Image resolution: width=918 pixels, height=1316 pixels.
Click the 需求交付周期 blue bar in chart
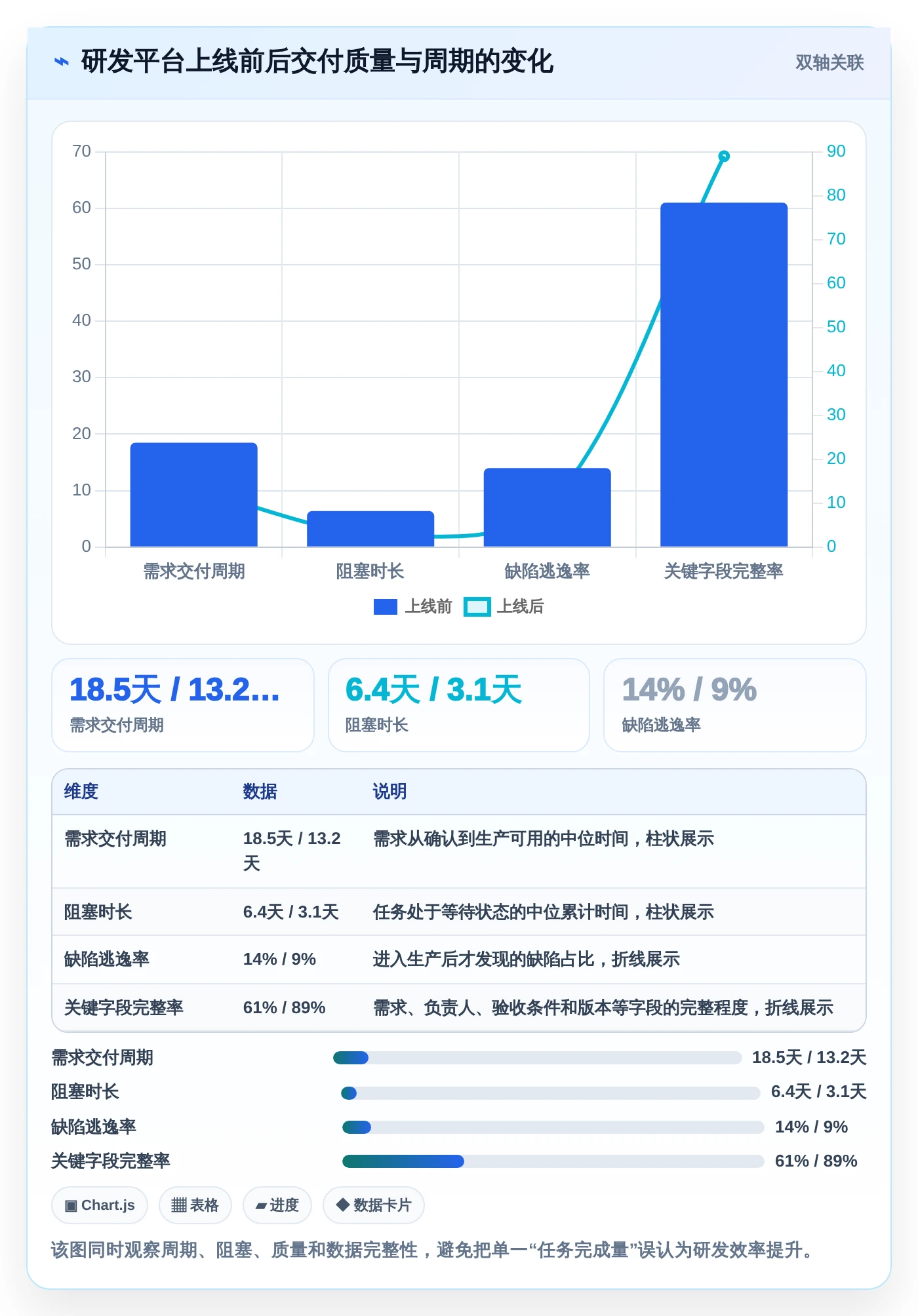(x=194, y=495)
